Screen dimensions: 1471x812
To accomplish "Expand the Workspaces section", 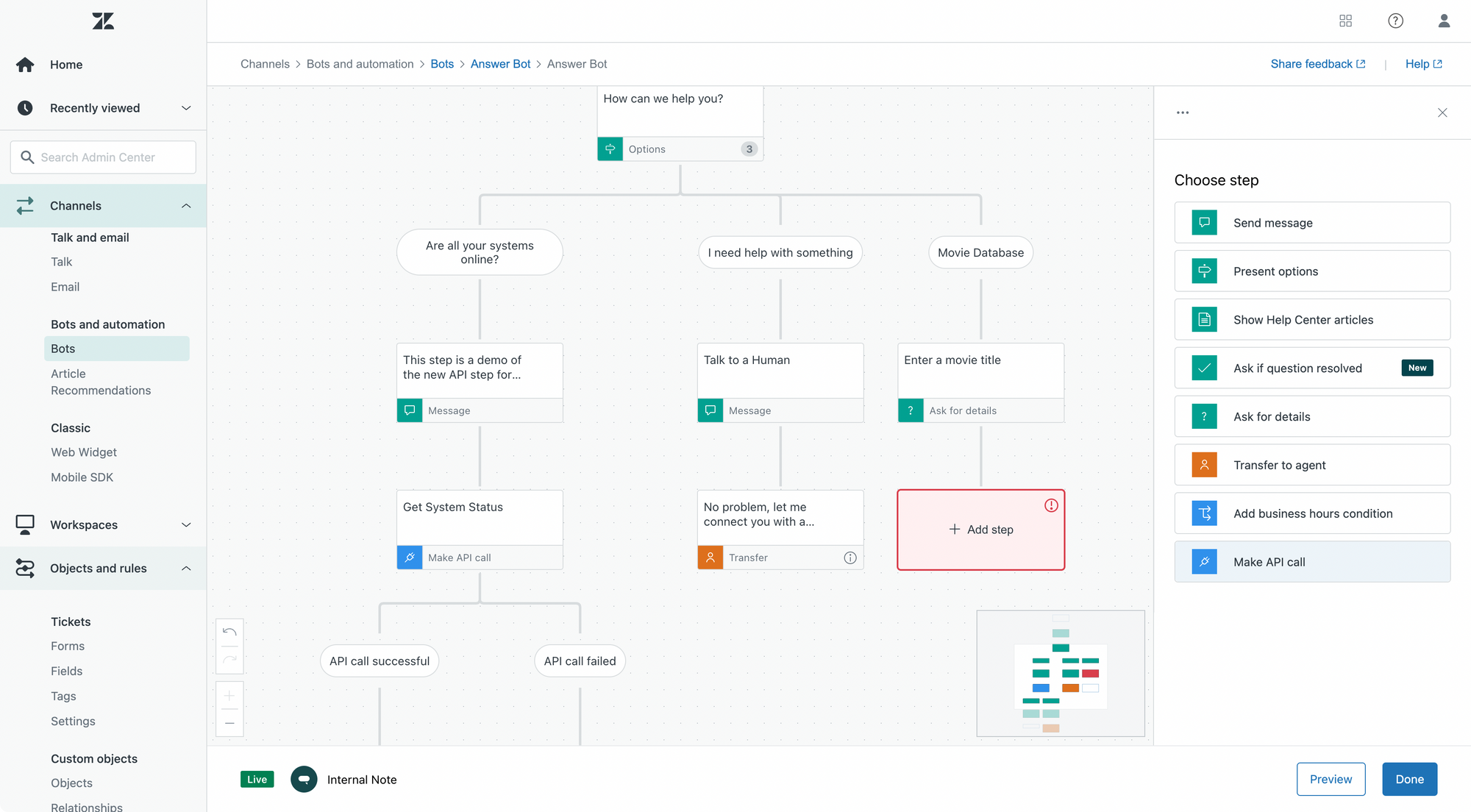I will pyautogui.click(x=186, y=525).
